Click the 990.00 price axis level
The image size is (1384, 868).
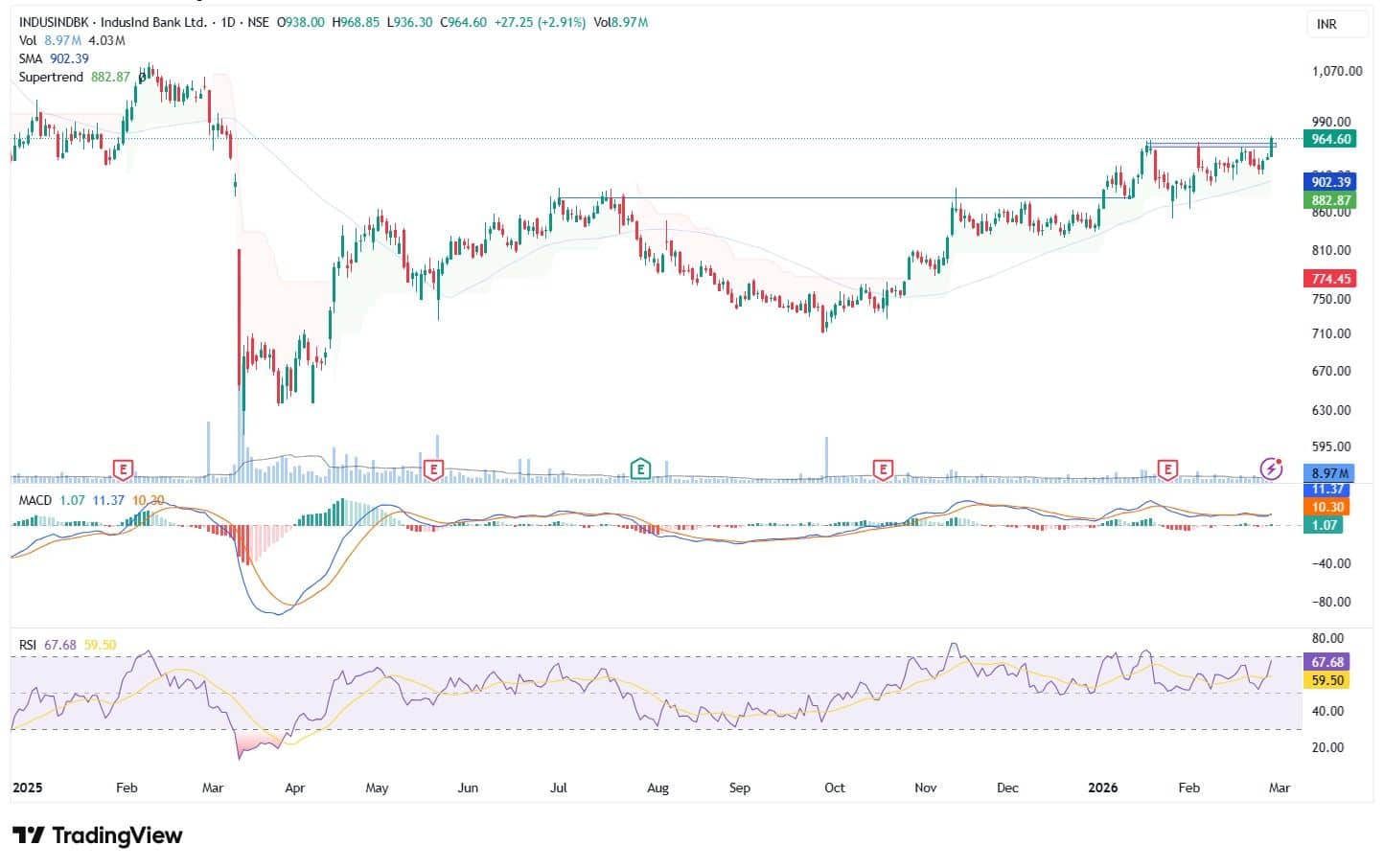[x=1331, y=122]
